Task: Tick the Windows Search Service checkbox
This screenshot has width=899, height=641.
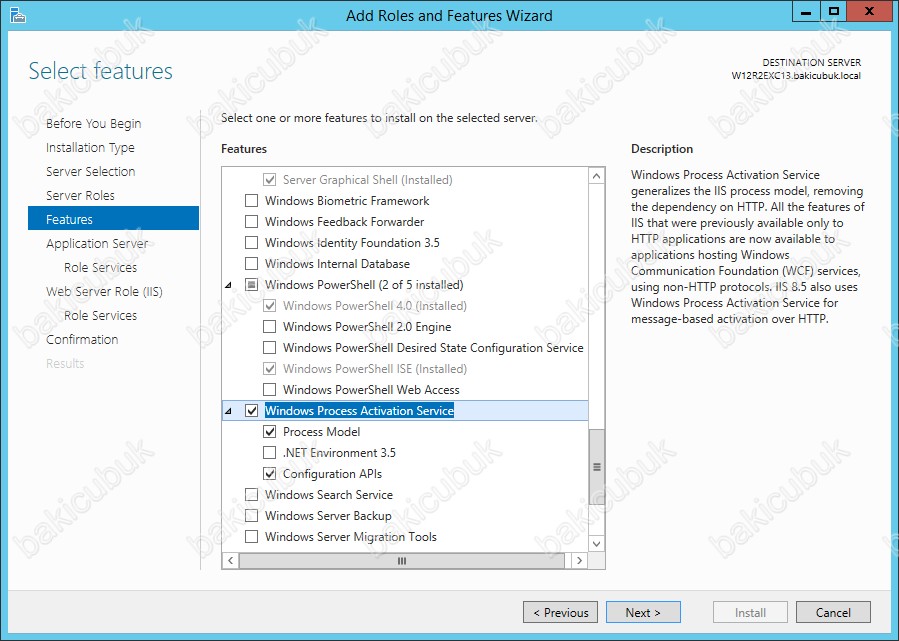Action: [x=251, y=495]
